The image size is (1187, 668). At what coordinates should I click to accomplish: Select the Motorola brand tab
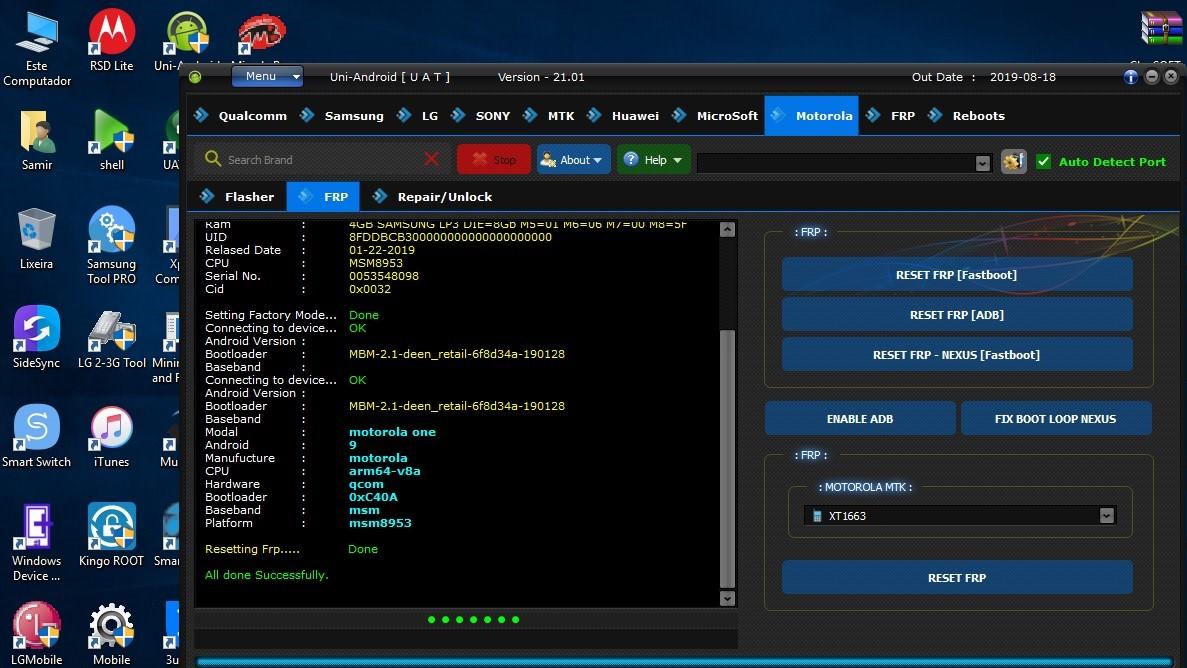(x=812, y=116)
